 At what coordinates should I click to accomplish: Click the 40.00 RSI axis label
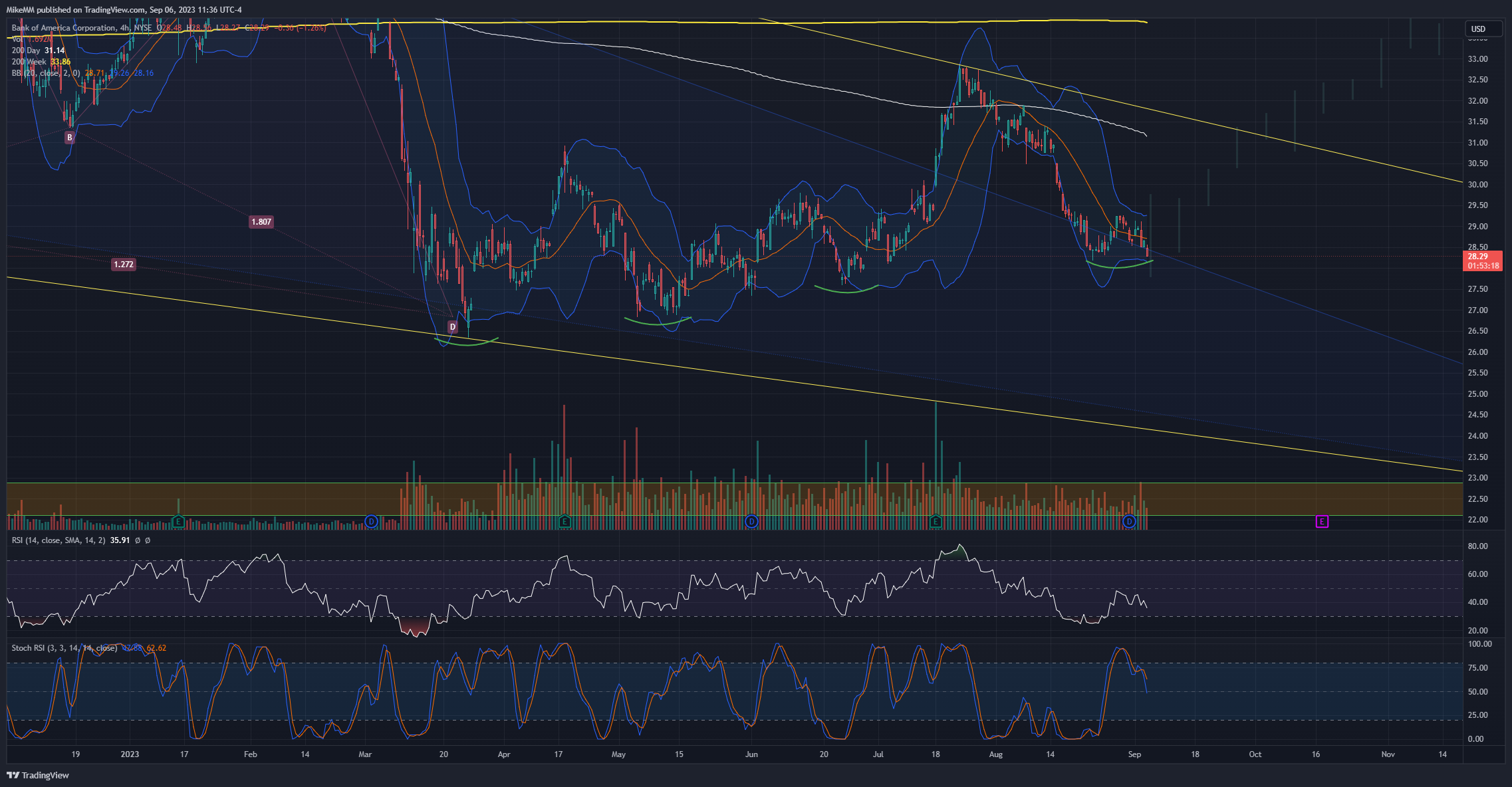point(1477,602)
